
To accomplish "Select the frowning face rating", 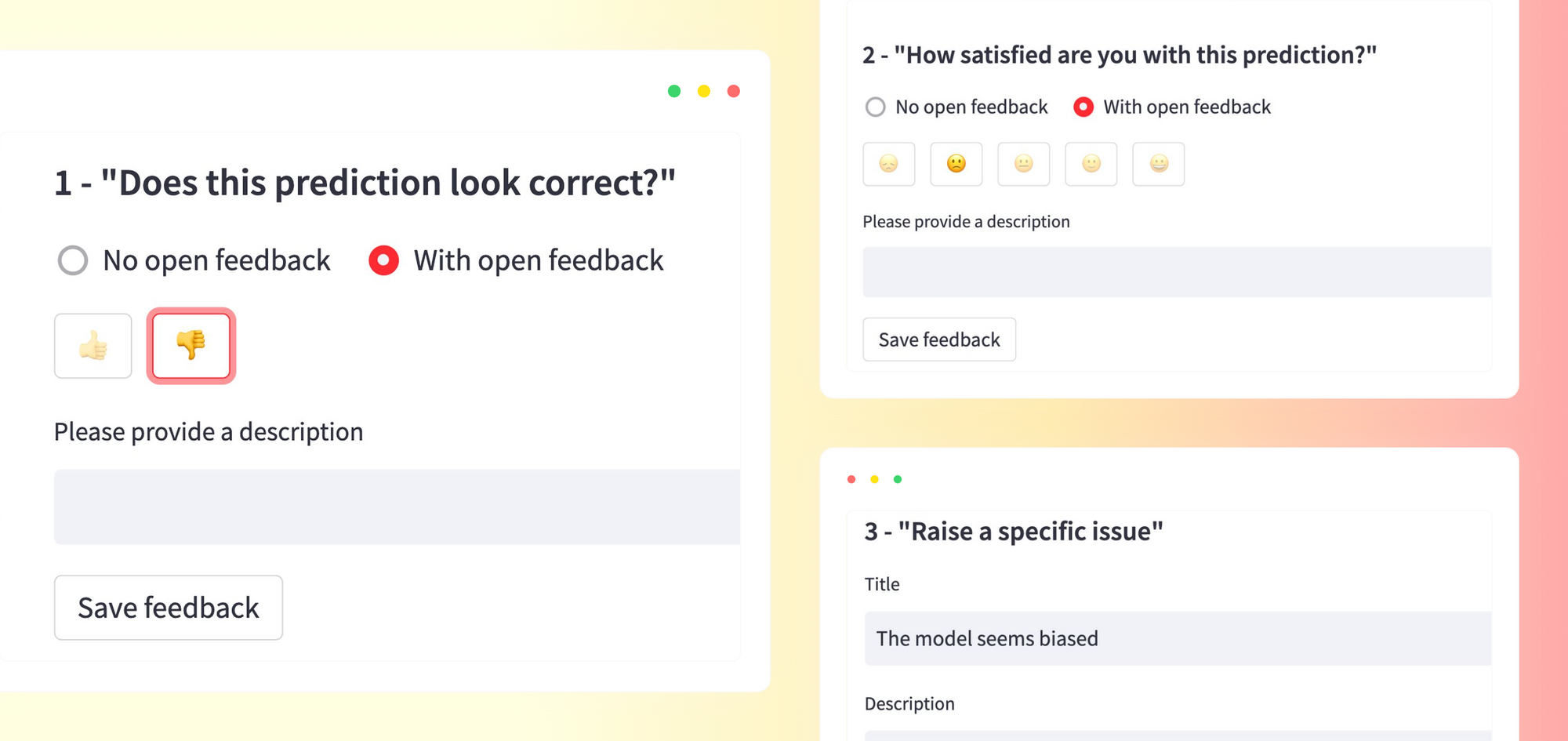I will pos(956,164).
